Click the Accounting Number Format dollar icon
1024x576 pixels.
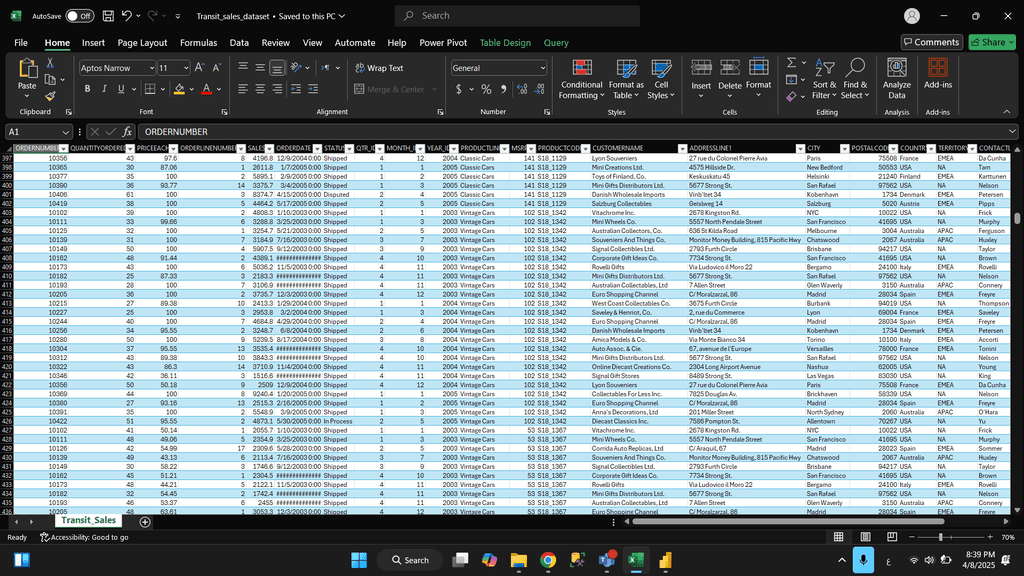458,89
